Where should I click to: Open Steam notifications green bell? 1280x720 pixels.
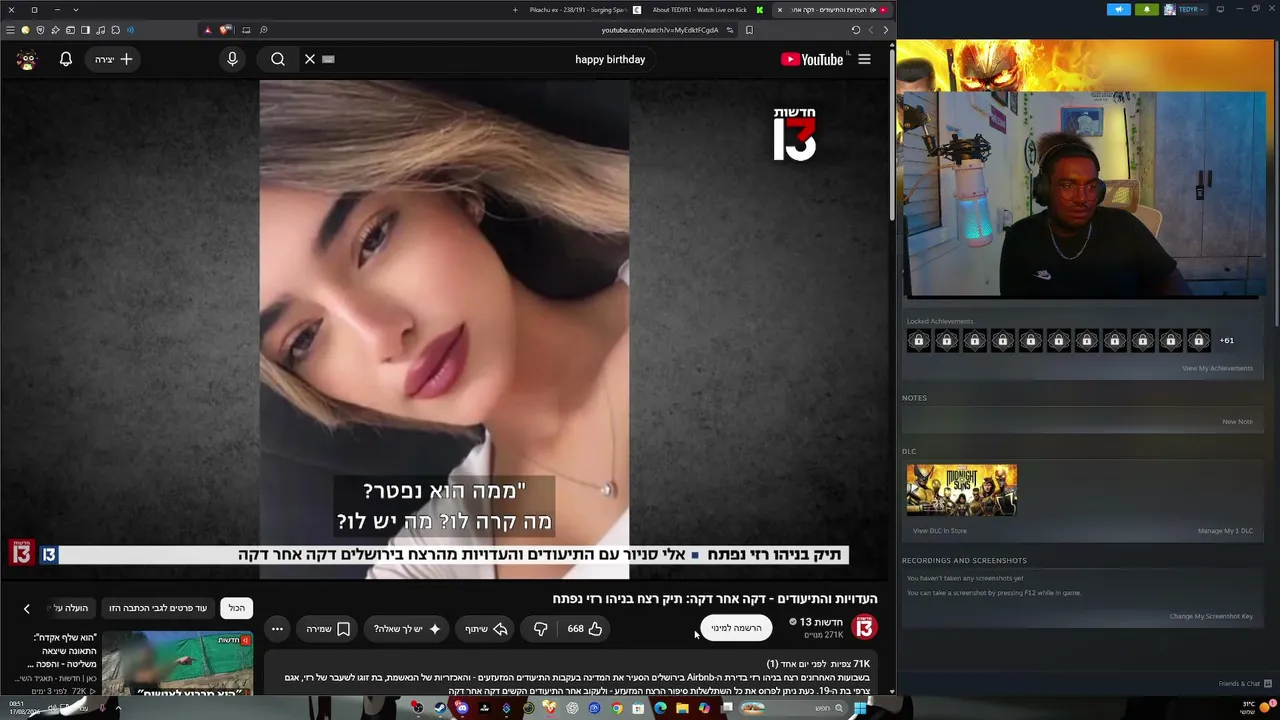pos(1147,10)
